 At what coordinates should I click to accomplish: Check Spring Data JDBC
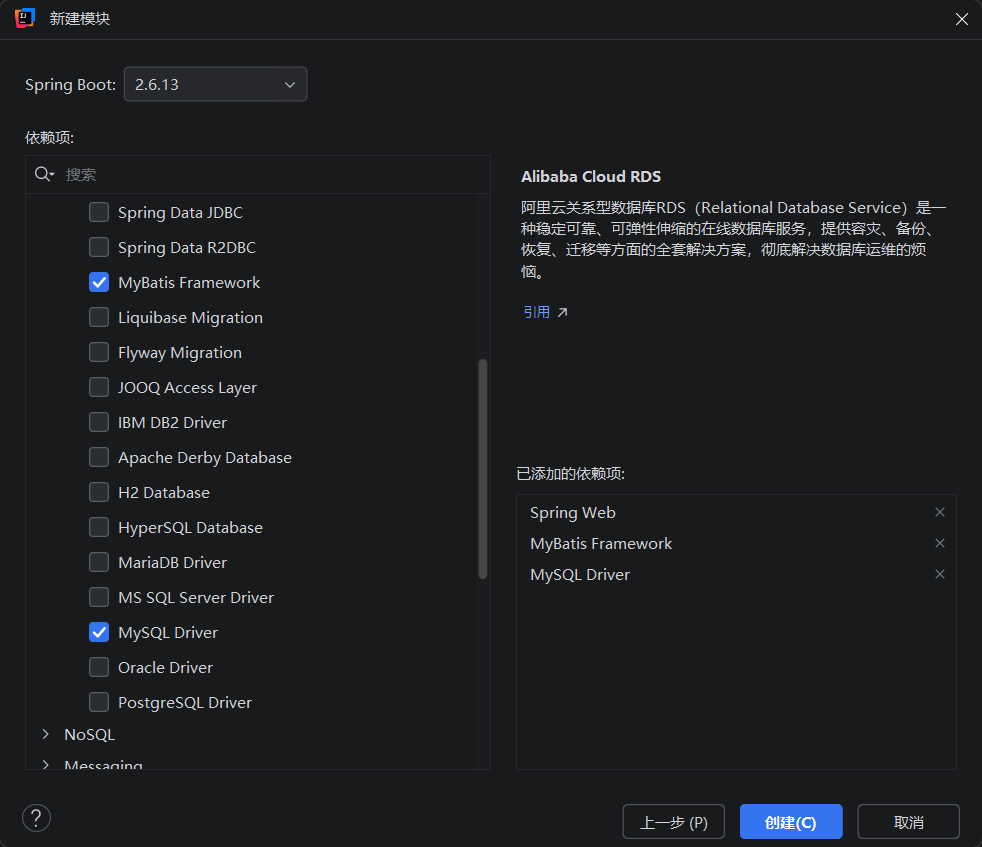99,212
